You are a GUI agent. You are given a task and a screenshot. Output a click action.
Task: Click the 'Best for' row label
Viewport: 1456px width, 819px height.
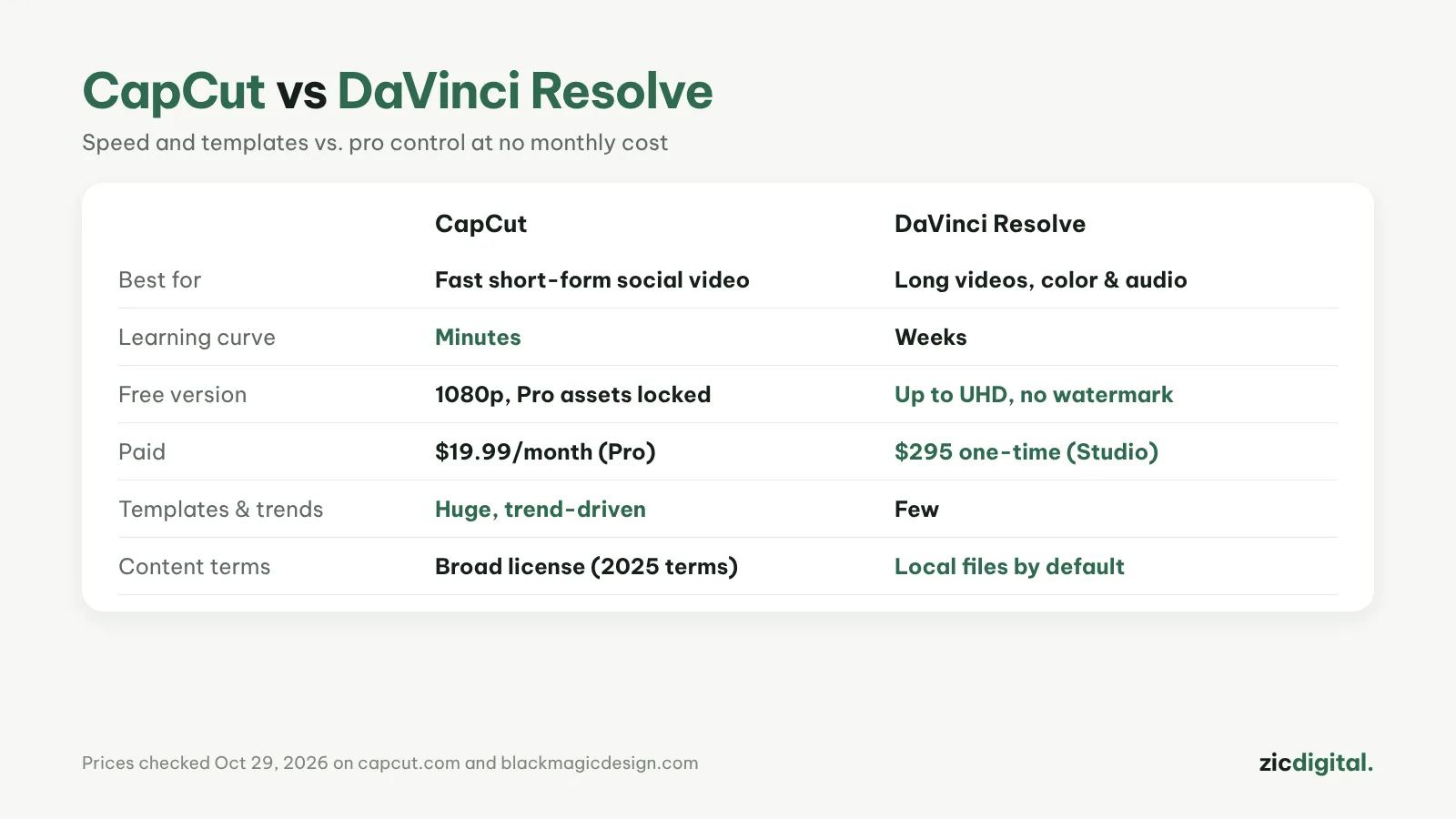coord(160,280)
